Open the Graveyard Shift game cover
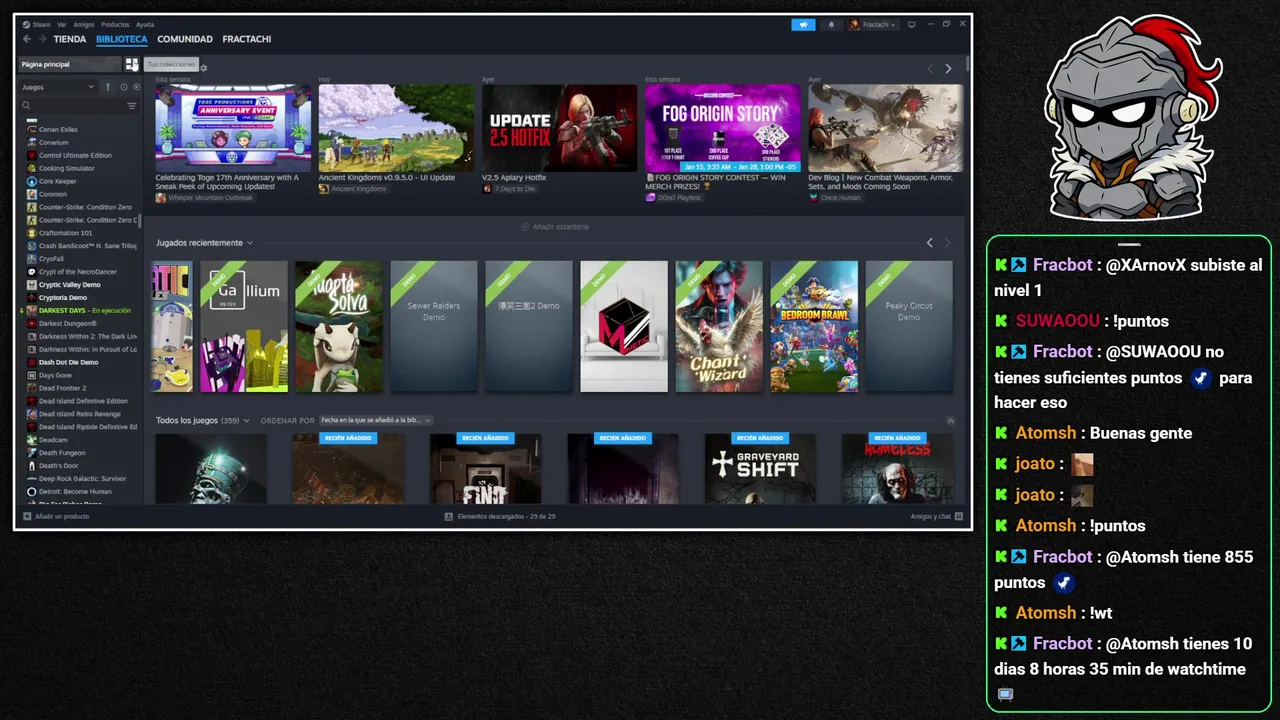This screenshot has height=720, width=1280. click(760, 468)
